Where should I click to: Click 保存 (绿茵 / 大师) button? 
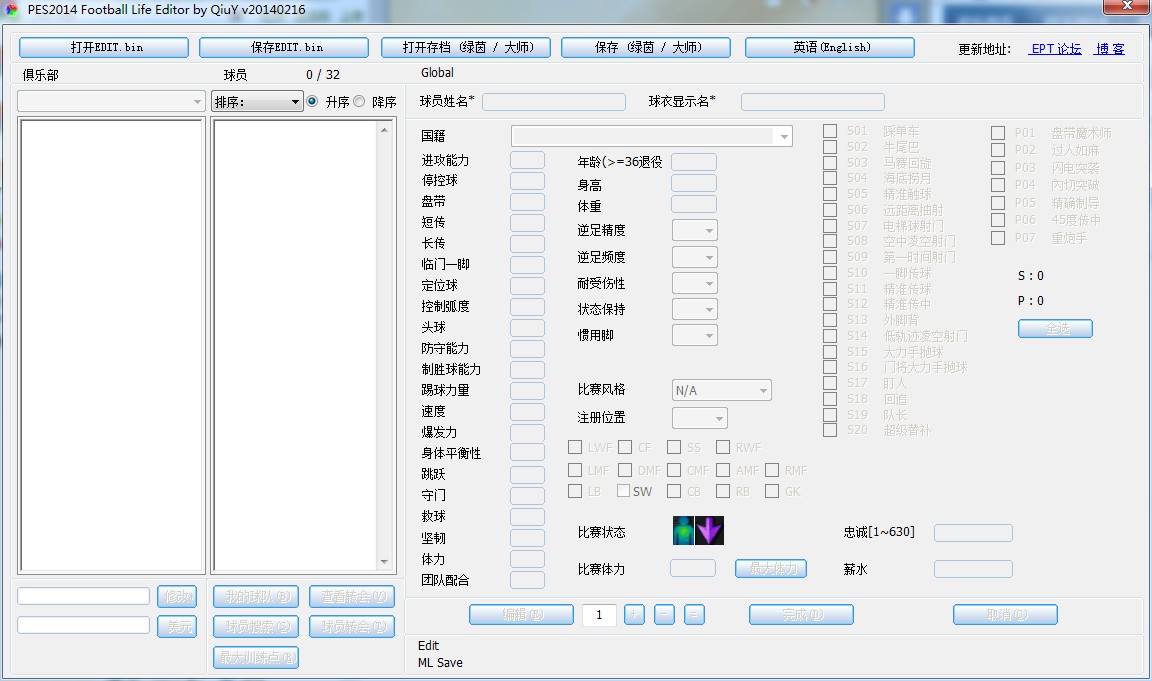point(646,47)
